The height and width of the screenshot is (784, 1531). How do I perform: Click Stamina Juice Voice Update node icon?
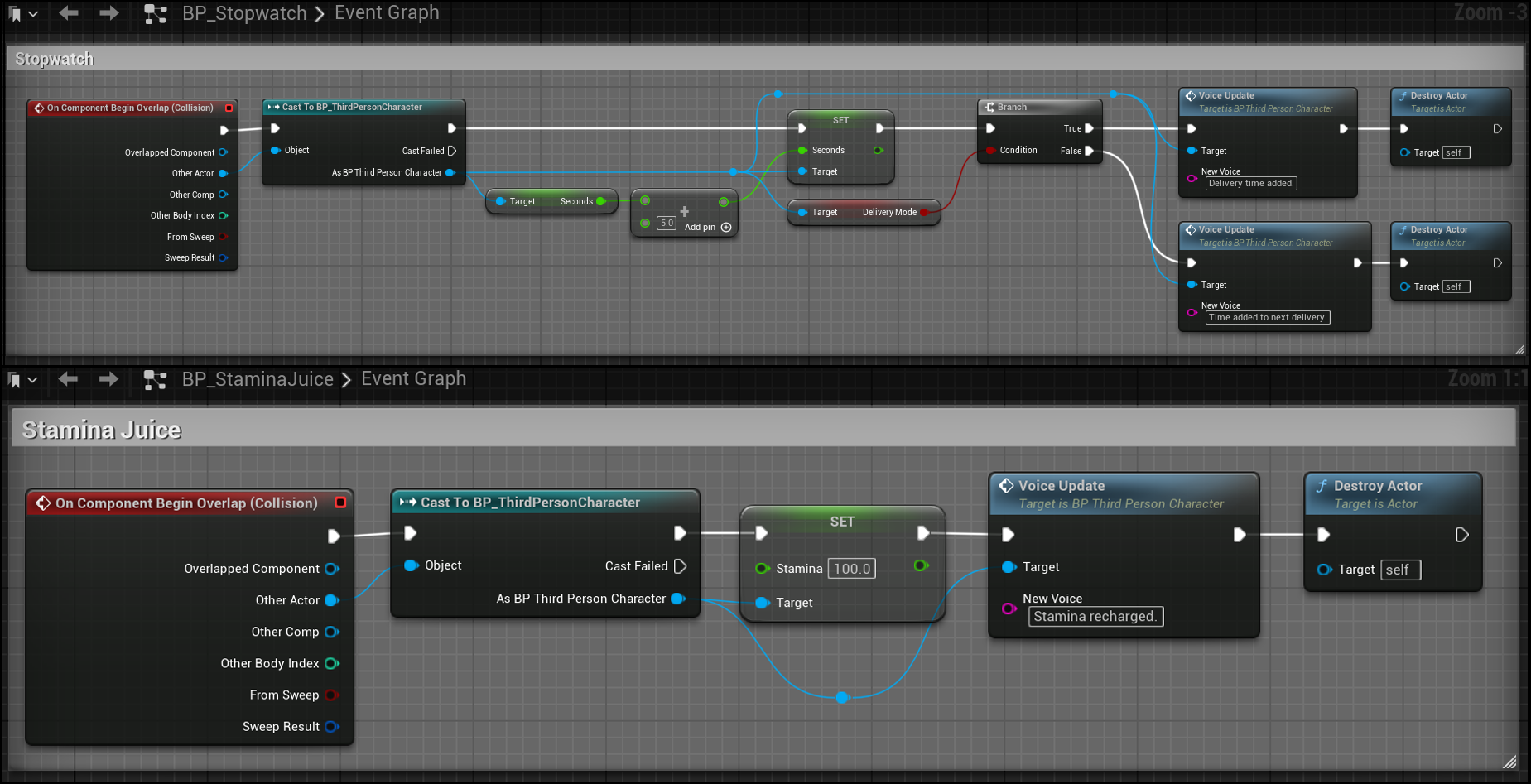pos(1006,486)
